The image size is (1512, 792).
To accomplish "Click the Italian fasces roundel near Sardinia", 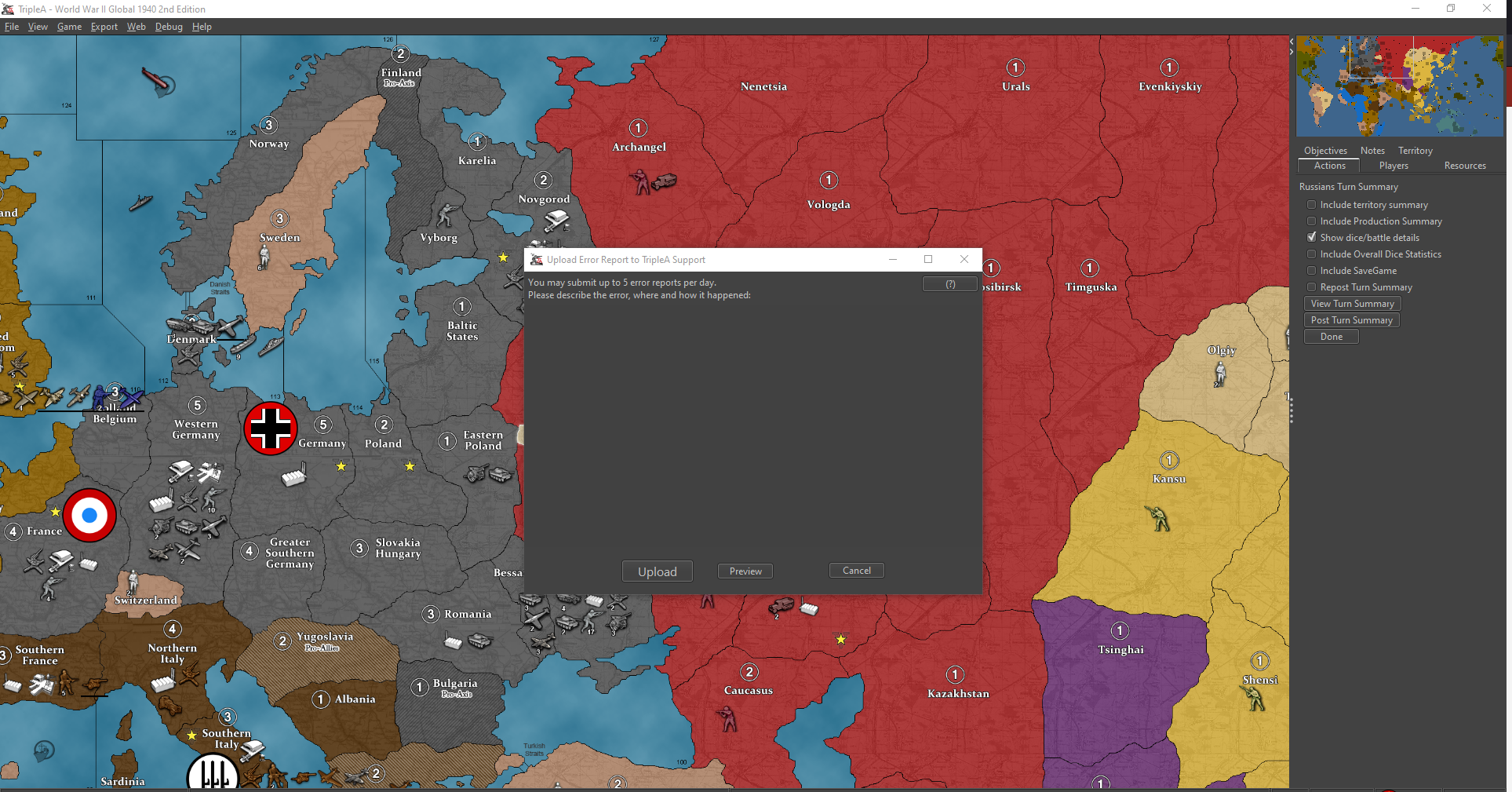I will pyautogui.click(x=213, y=773).
